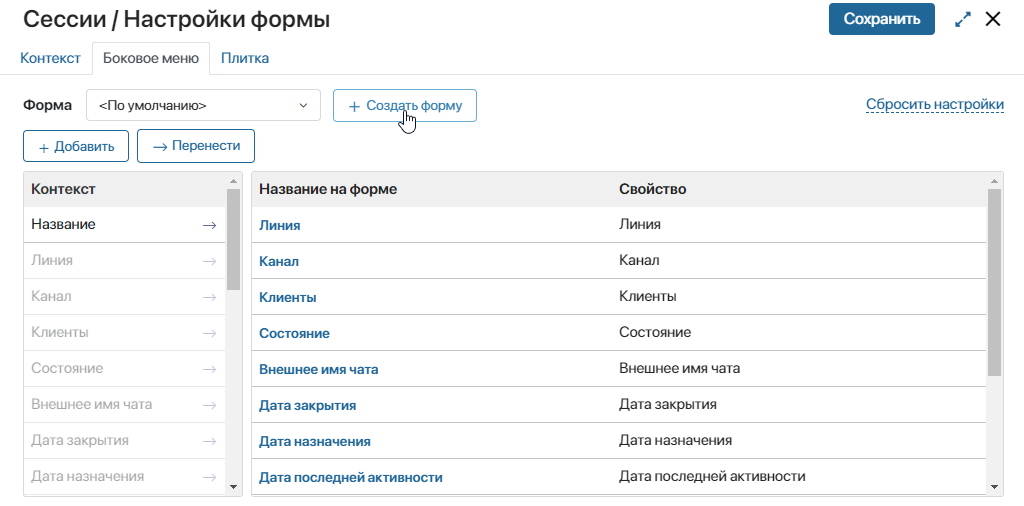The image size is (1024, 506).
Task: Open the Плитка tab
Action: click(x=245, y=58)
